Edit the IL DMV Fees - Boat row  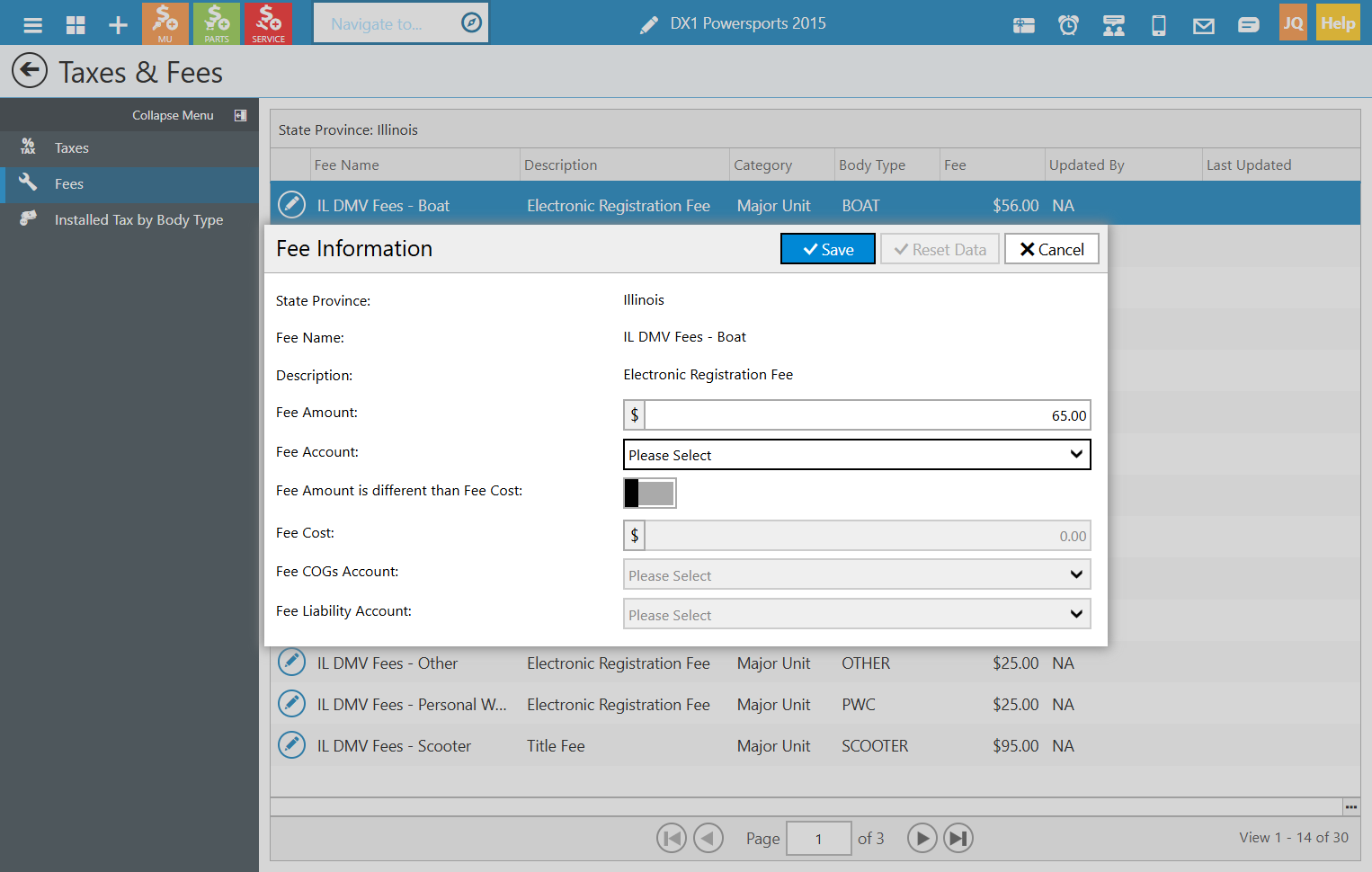[x=291, y=204]
